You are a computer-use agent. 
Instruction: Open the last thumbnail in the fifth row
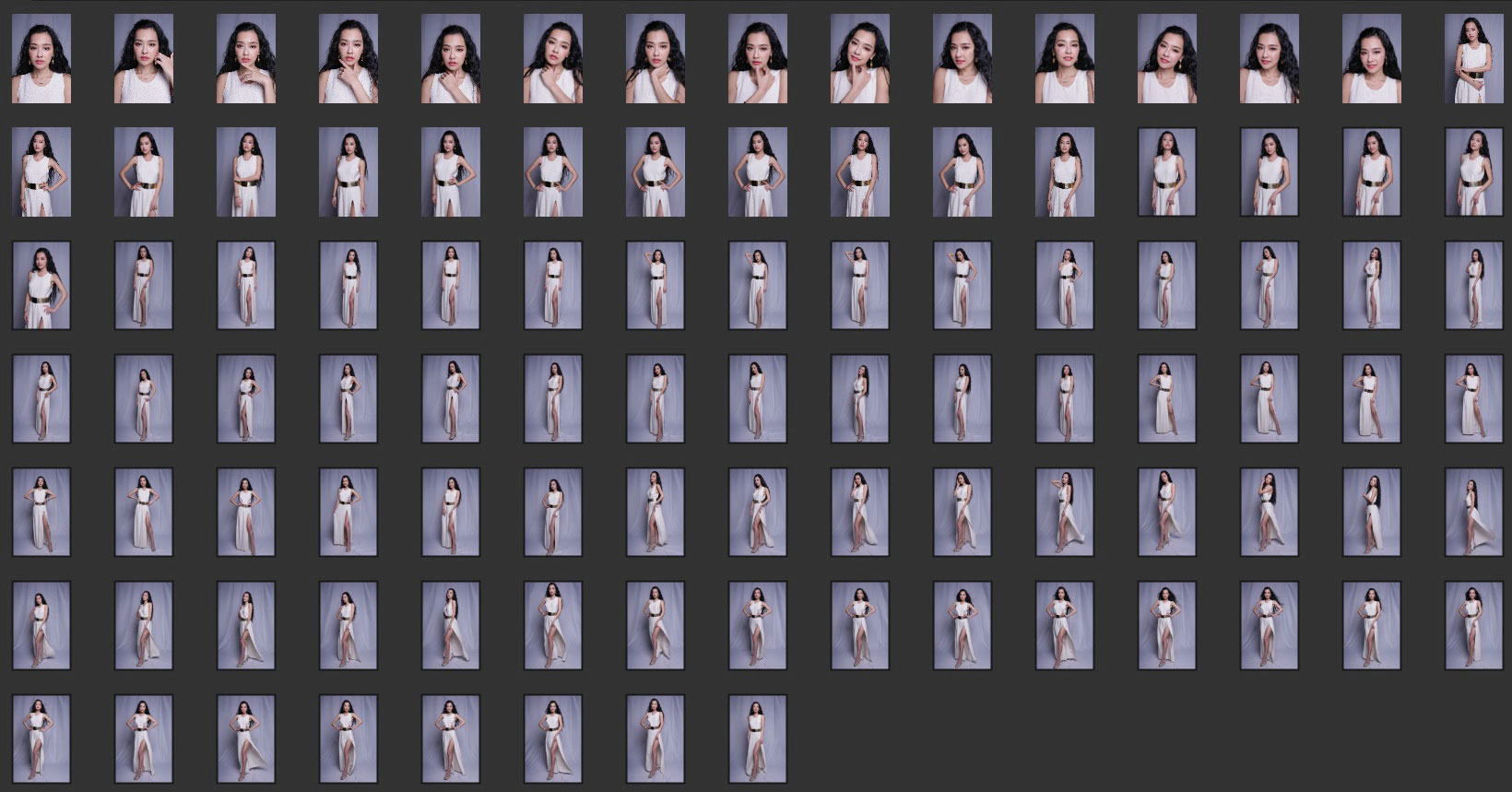point(1474,513)
